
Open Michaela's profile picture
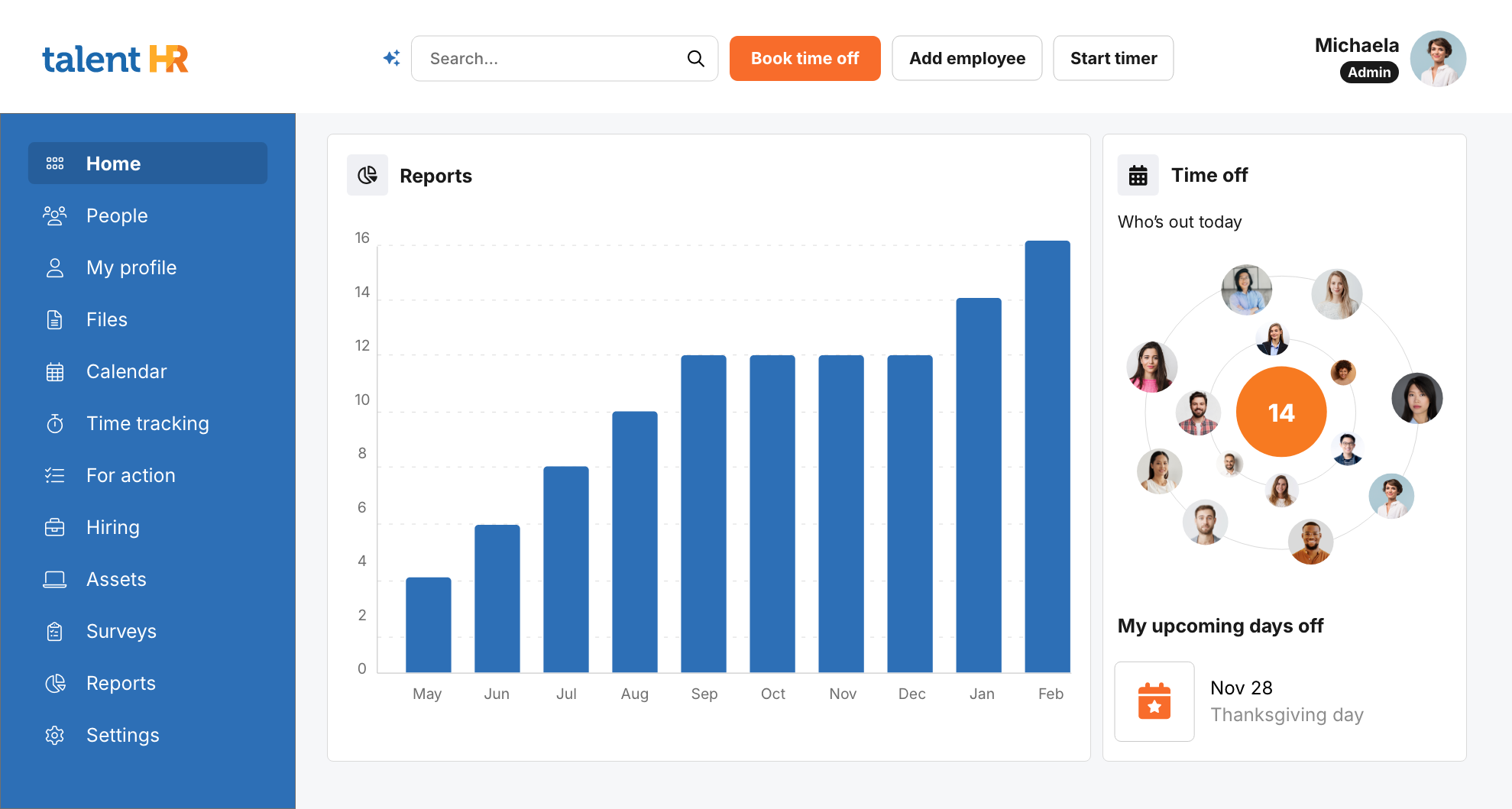(x=1439, y=58)
